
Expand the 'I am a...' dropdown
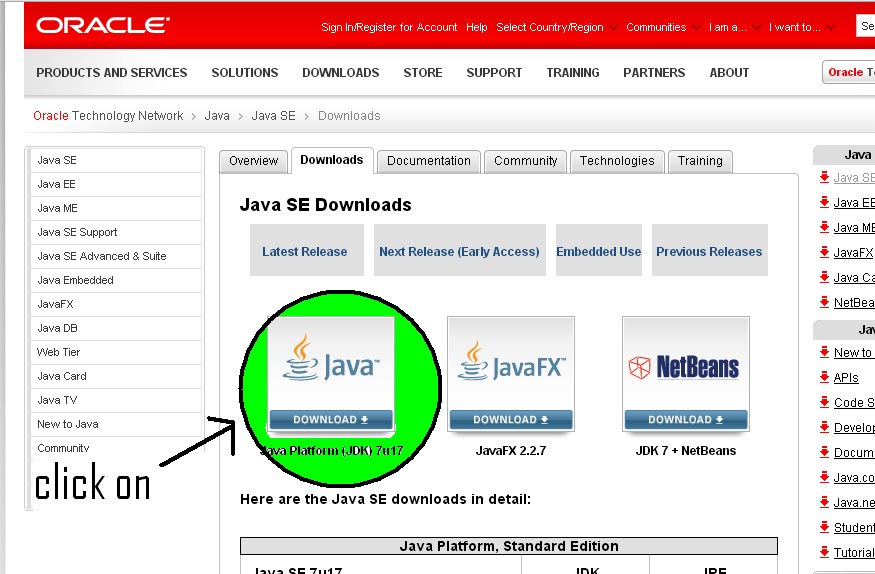point(734,27)
